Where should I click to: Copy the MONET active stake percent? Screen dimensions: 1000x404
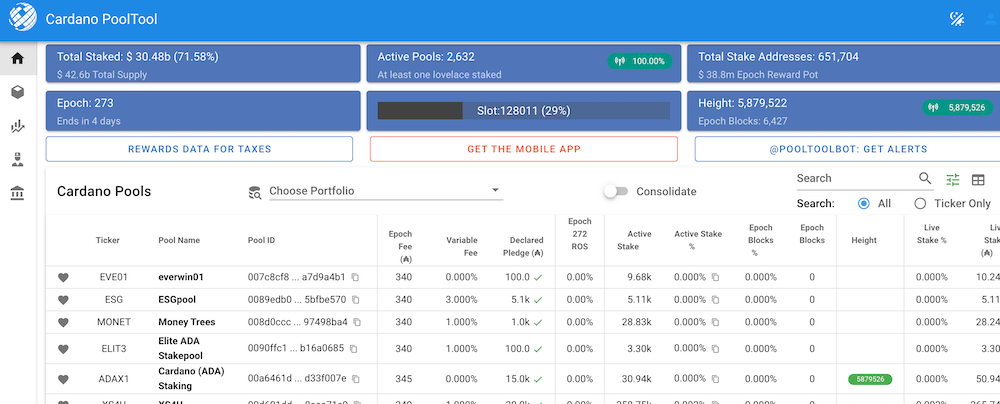[715, 322]
